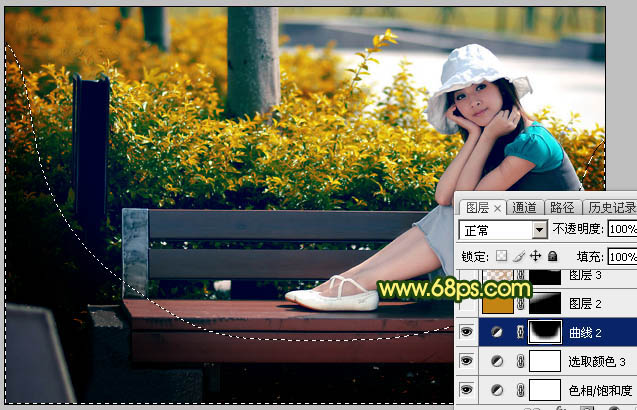This screenshot has height=410, width=637.
Task: Select the 选取颜色 3 mask thumbnail
Action: pos(545,361)
